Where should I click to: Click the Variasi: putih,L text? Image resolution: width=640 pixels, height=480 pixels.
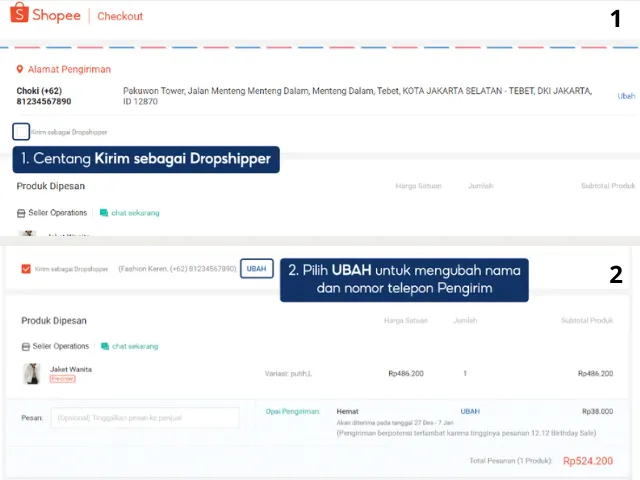pyautogui.click(x=288, y=373)
